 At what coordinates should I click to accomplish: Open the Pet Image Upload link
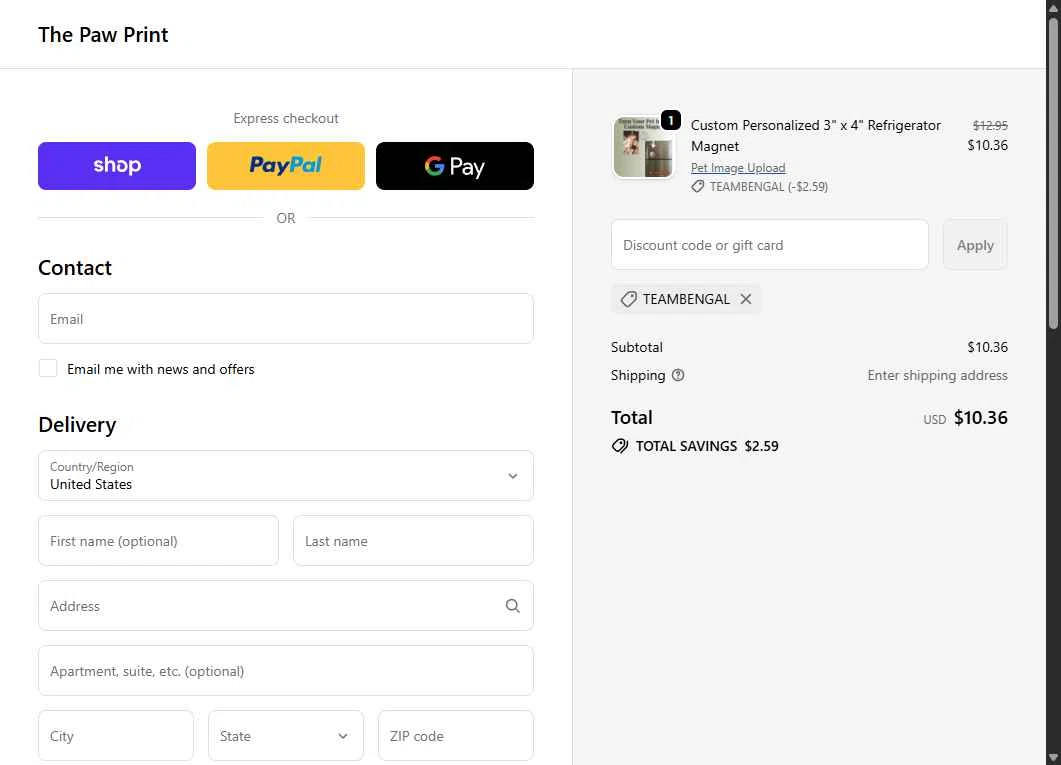(738, 168)
